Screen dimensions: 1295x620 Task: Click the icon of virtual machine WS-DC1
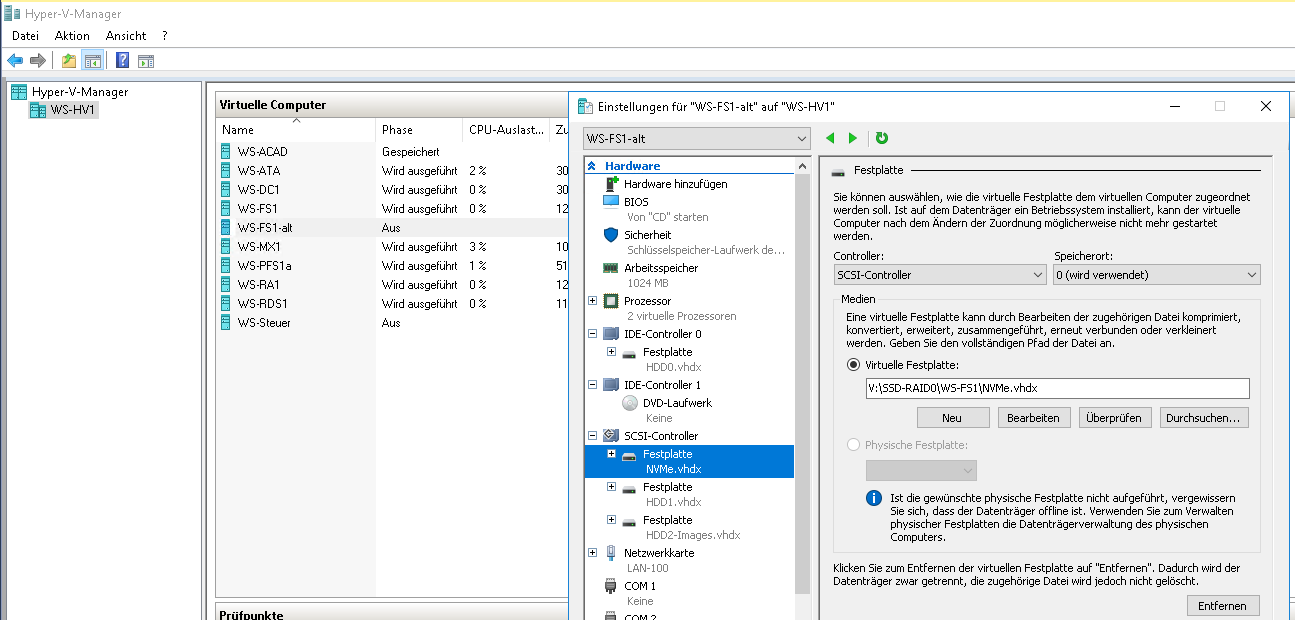click(227, 190)
